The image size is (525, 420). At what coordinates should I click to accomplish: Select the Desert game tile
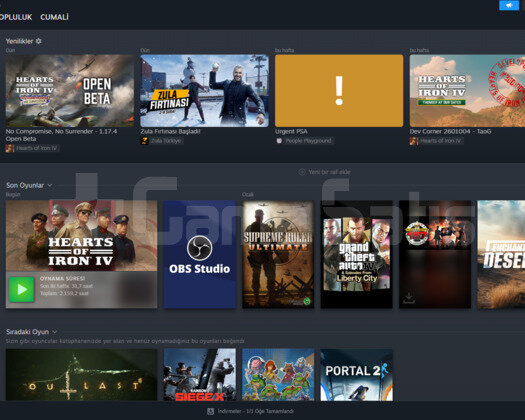click(x=501, y=254)
